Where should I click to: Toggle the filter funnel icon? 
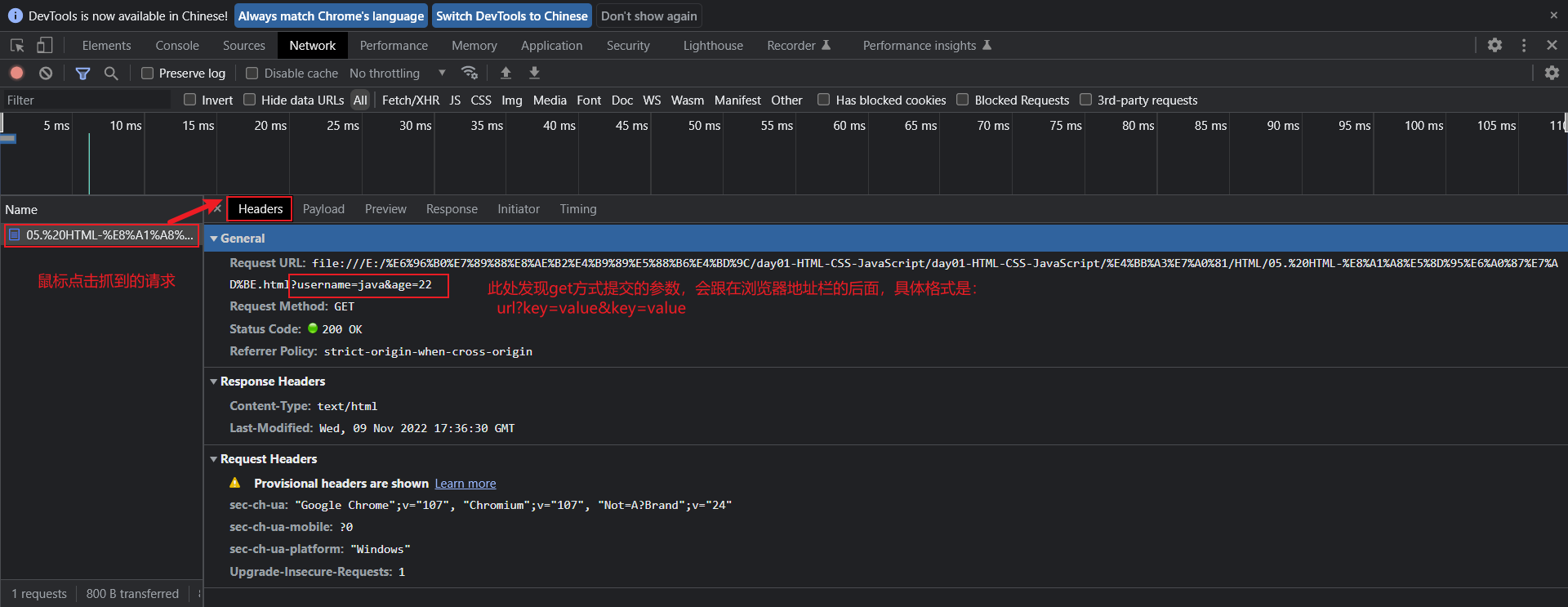(82, 74)
